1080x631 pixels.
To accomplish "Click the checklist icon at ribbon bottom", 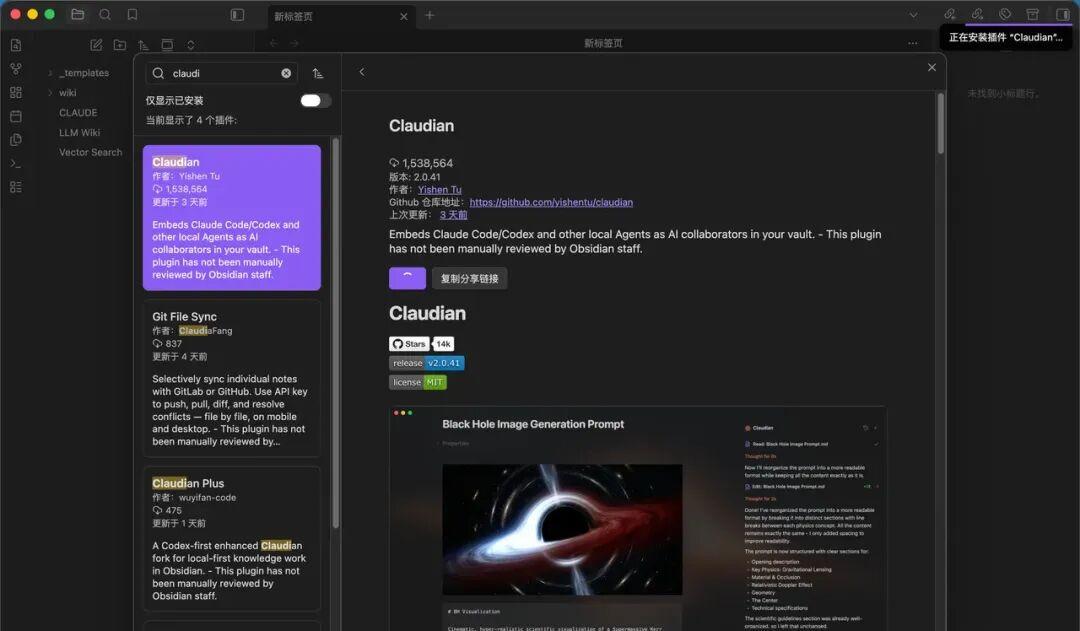I will pyautogui.click(x=16, y=187).
